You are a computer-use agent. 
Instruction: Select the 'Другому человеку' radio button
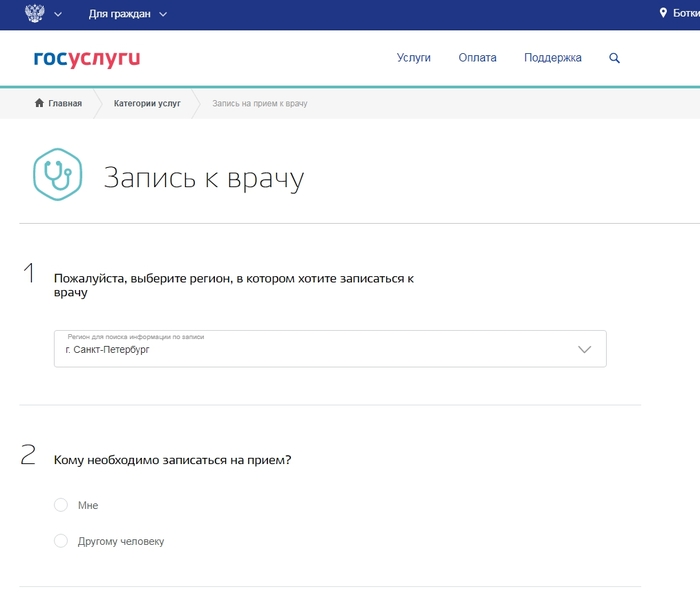61,540
